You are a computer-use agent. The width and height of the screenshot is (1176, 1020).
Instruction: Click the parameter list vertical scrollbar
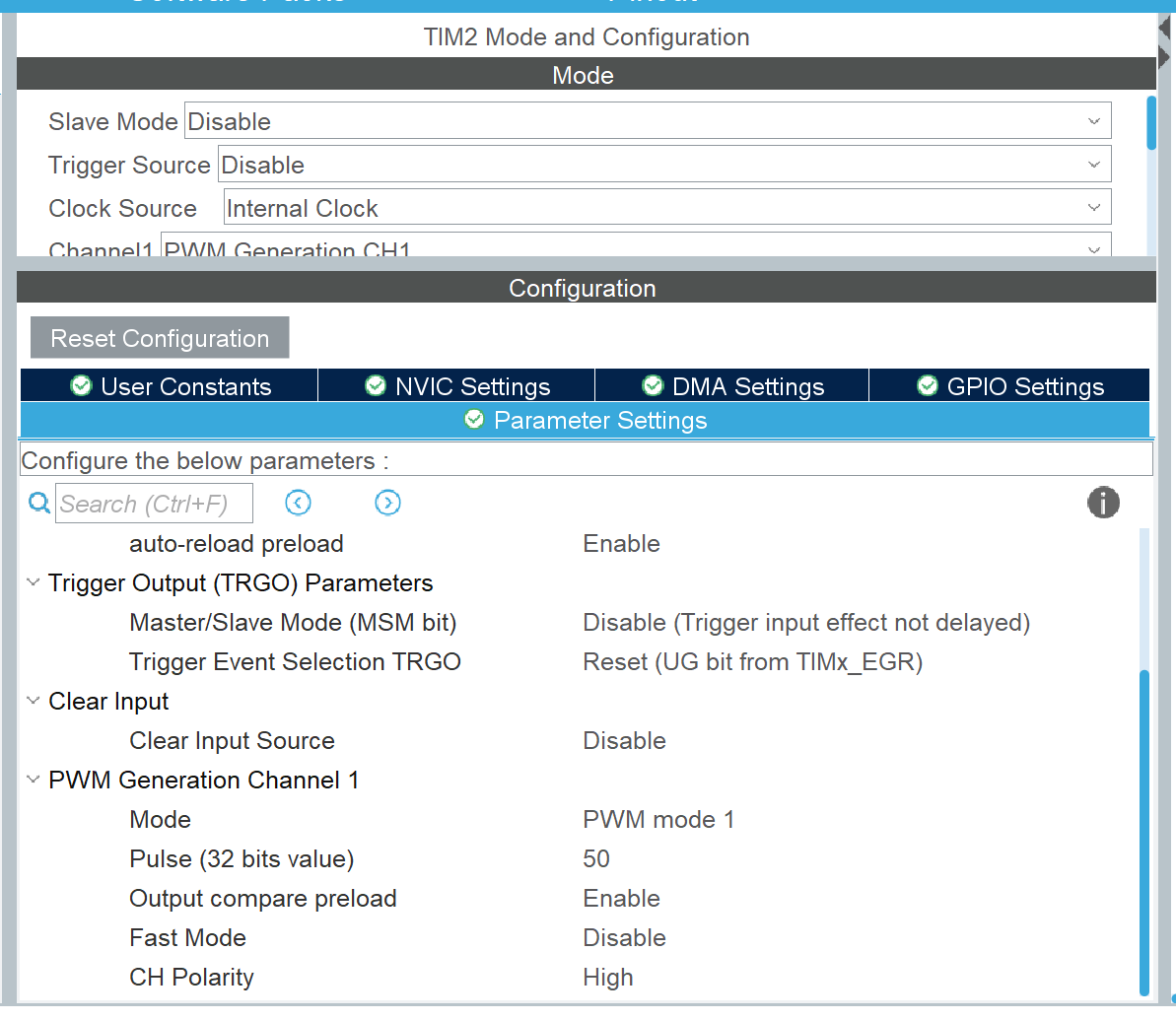[1143, 828]
